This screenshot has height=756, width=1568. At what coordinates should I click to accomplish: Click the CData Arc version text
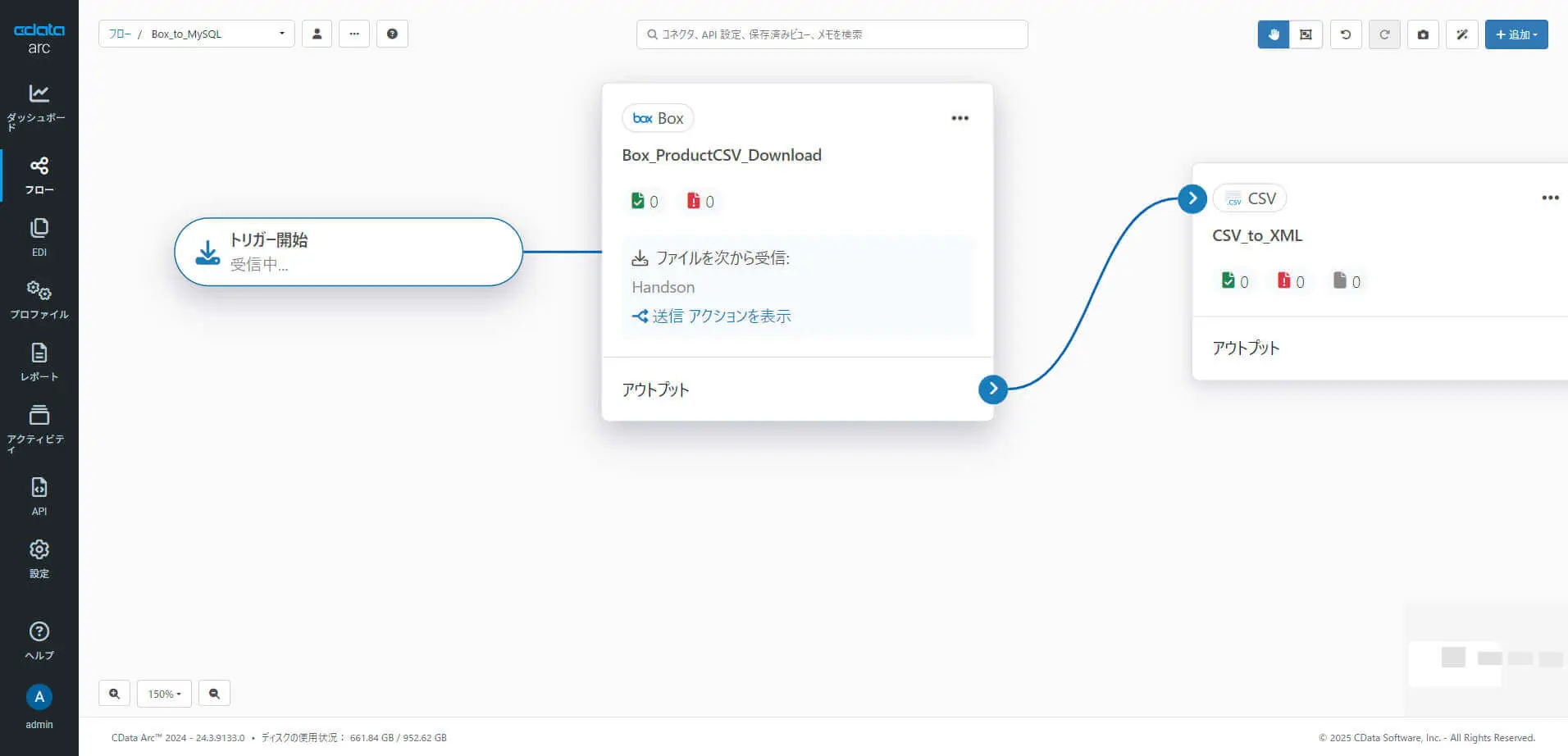tap(178, 738)
